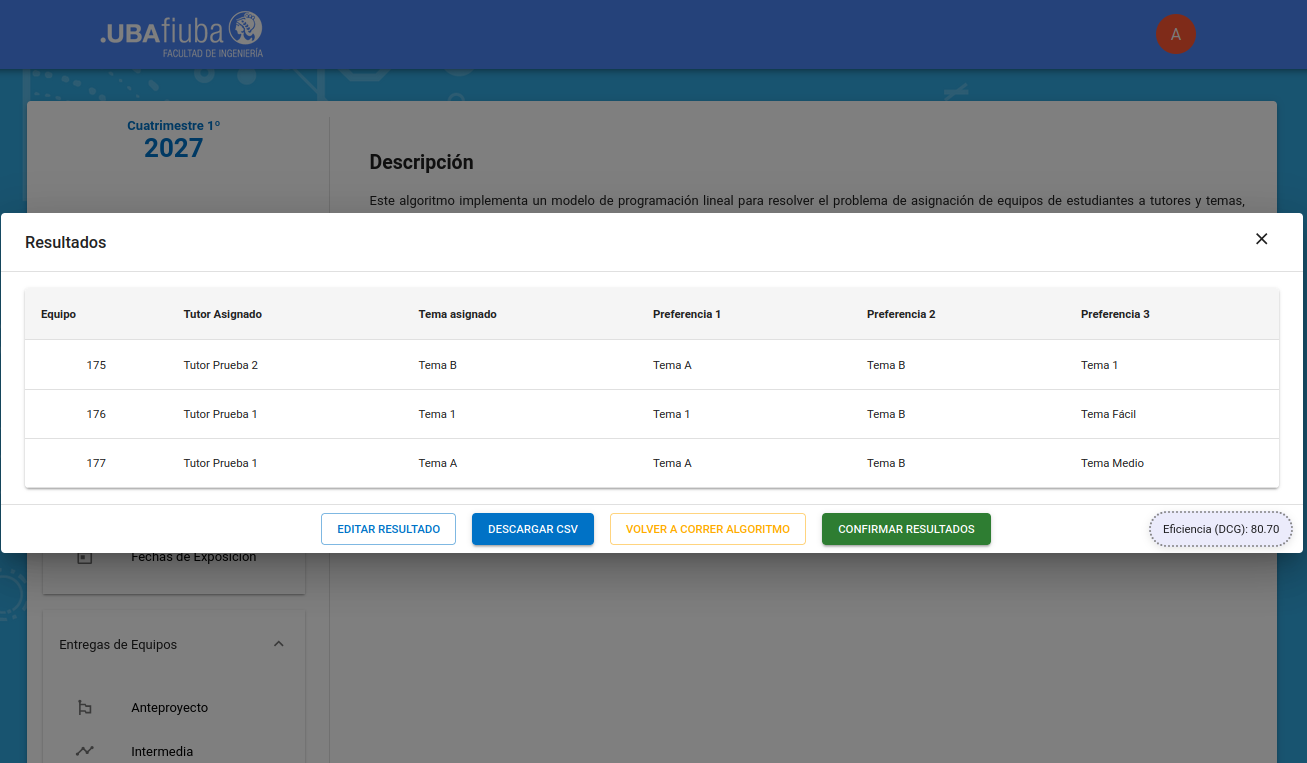Click the UBA fiuba logo
1307x763 pixels.
[x=181, y=34]
